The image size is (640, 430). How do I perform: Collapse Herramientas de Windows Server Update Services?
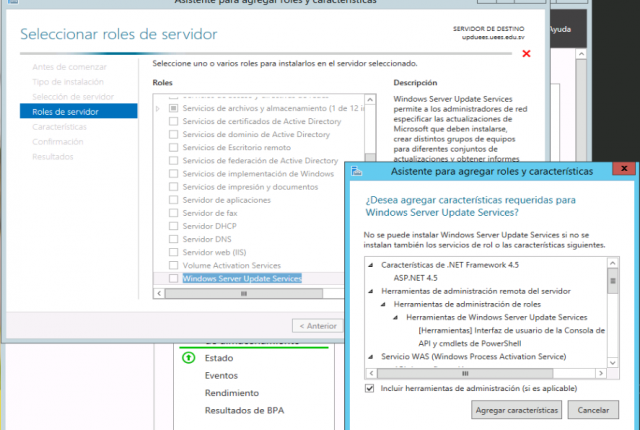coord(396,317)
